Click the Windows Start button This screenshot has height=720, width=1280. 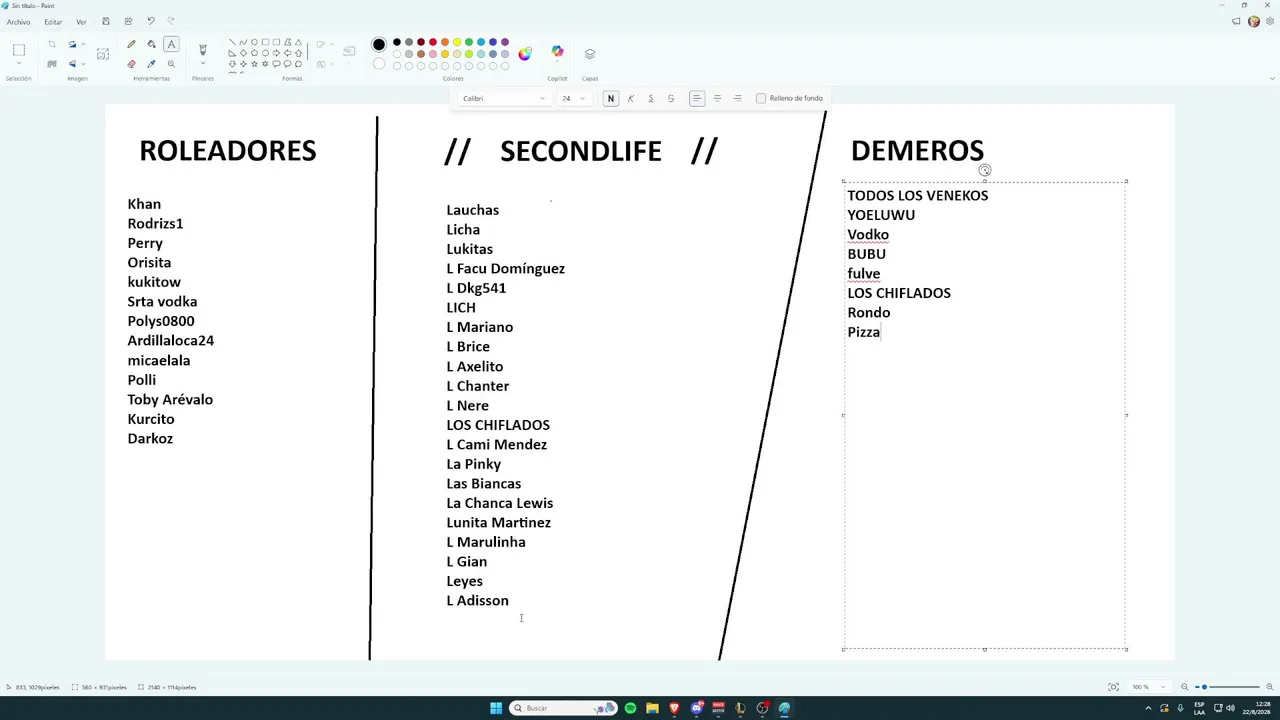[x=496, y=708]
